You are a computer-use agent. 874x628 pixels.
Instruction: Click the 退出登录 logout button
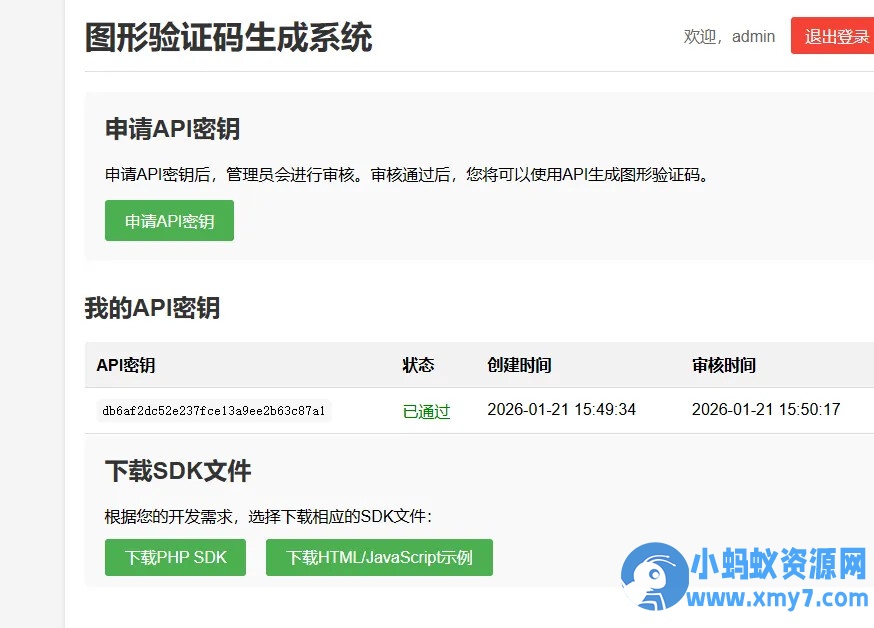(833, 36)
